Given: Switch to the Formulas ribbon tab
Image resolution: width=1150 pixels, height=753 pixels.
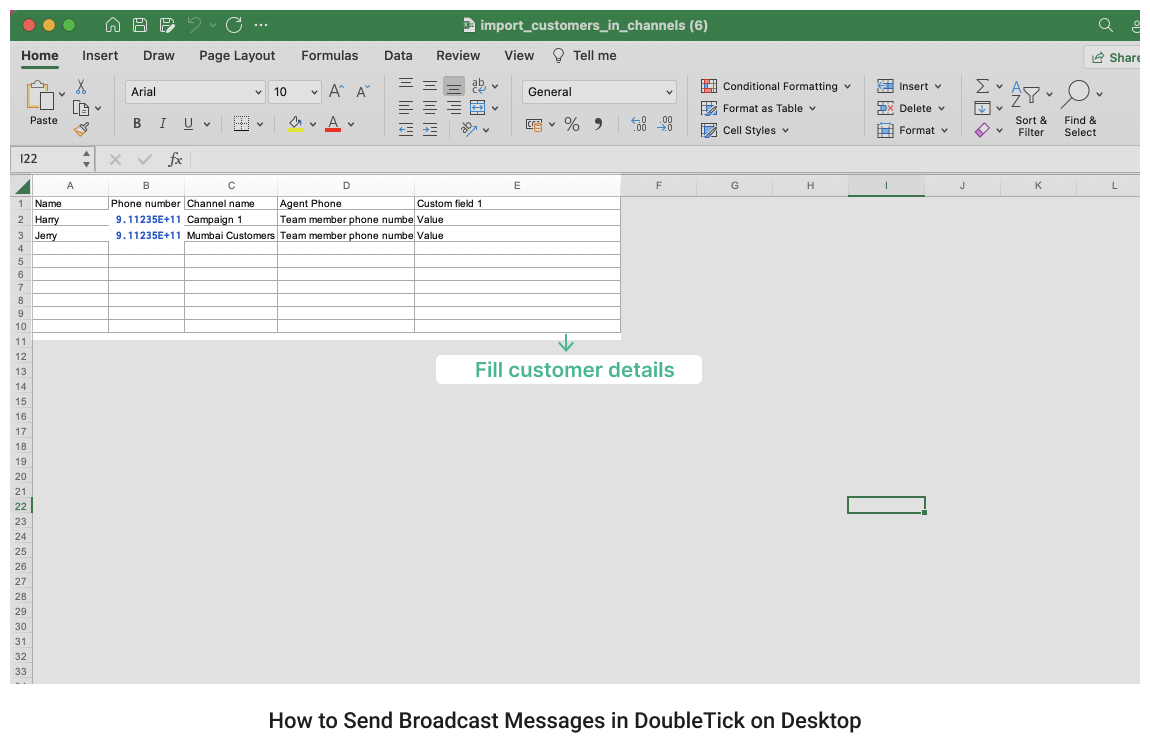Looking at the screenshot, I should pyautogui.click(x=330, y=56).
